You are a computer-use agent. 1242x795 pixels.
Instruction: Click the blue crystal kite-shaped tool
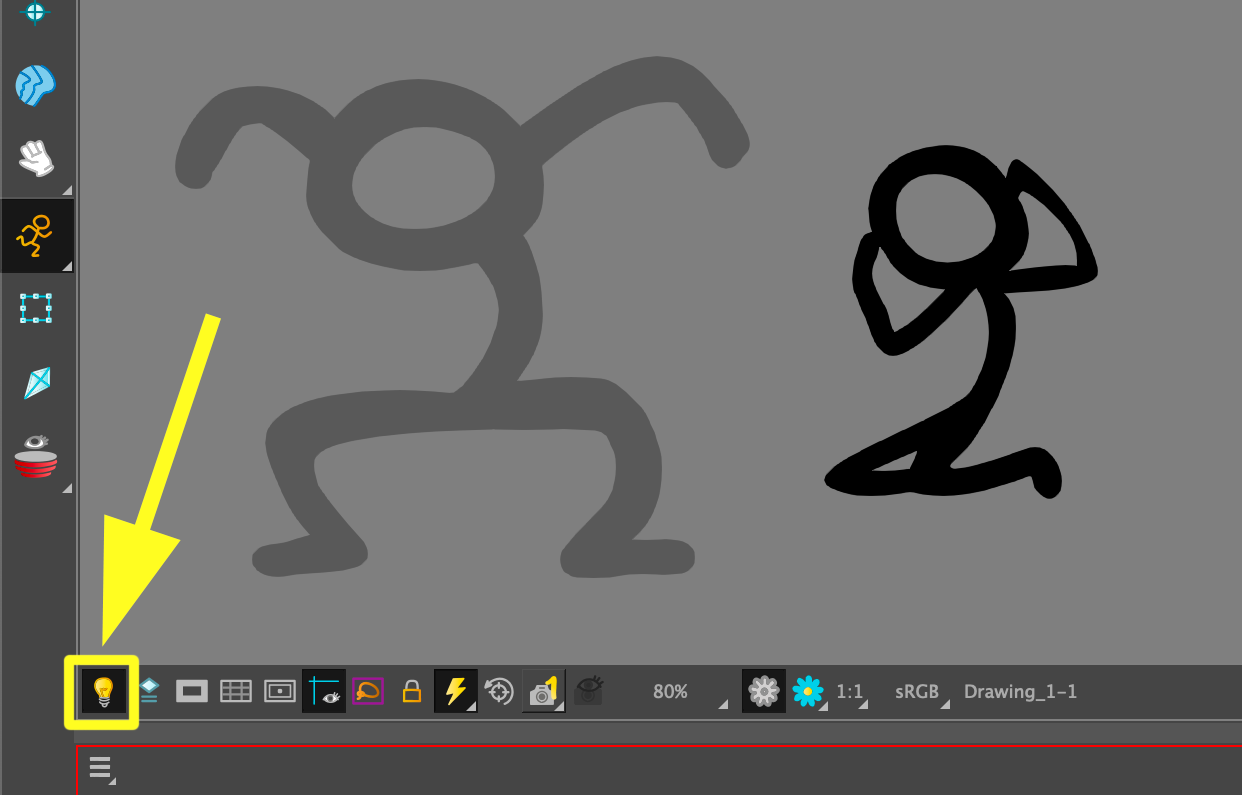click(x=37, y=383)
